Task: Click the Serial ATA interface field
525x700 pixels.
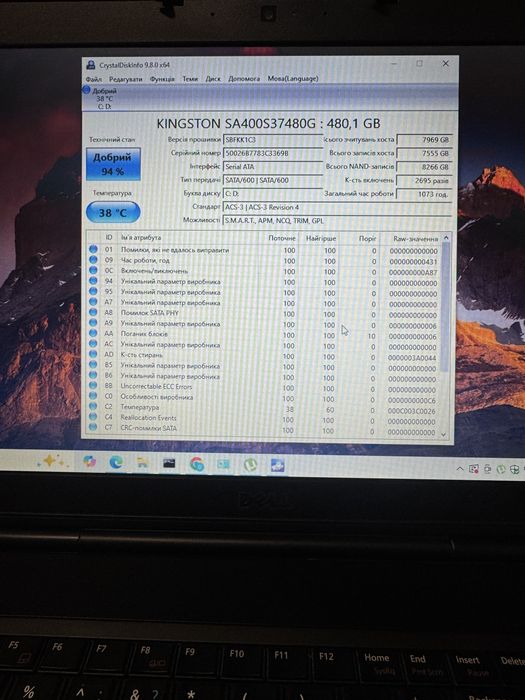Action: (272, 167)
